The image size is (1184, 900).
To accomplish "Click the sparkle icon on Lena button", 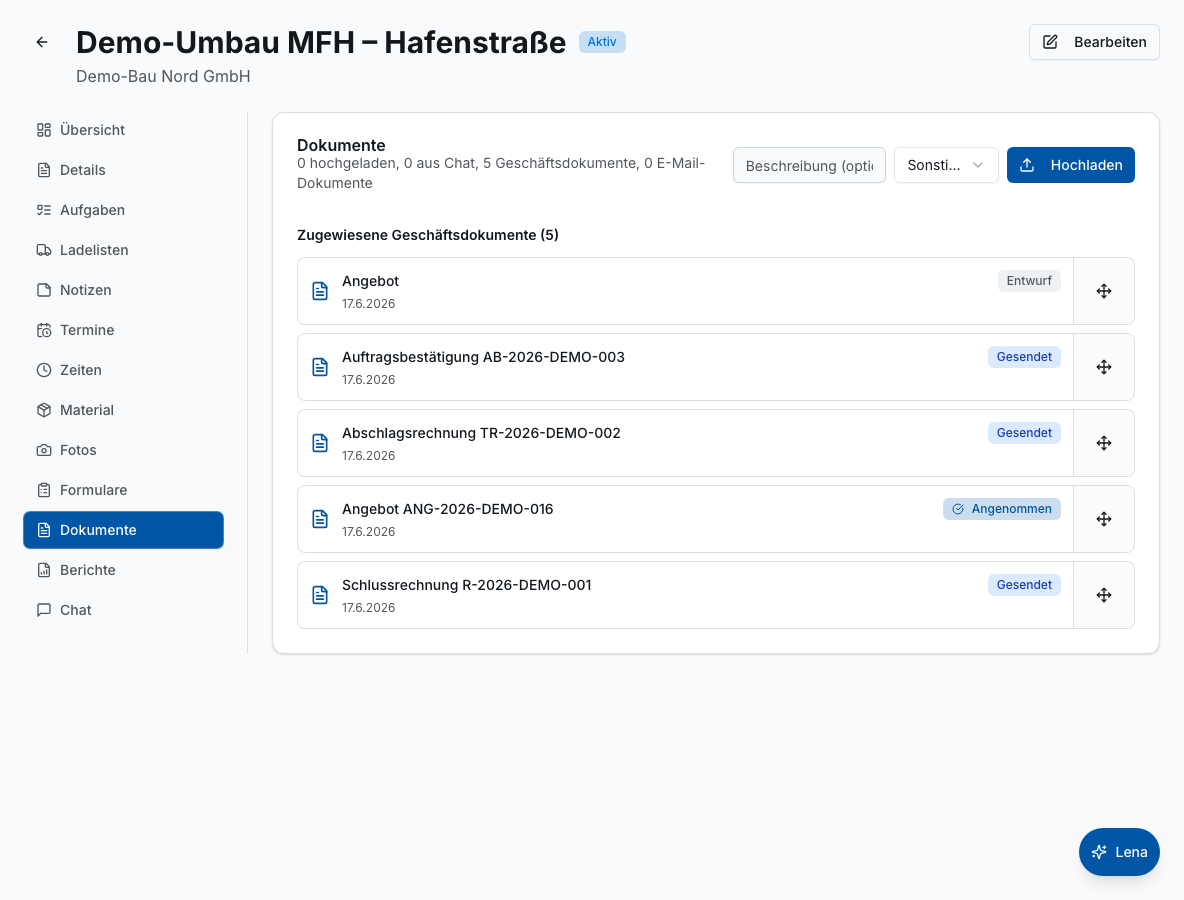I will [x=1099, y=852].
